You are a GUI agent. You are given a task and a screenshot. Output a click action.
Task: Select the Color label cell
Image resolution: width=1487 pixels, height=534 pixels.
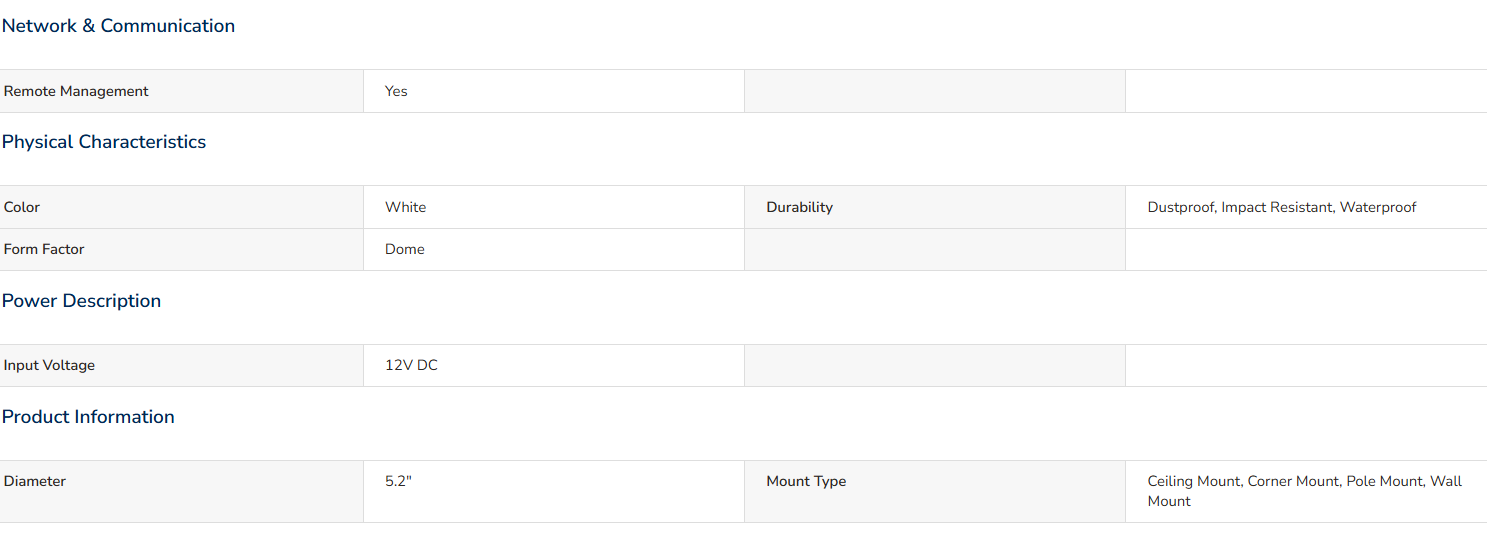tap(182, 207)
